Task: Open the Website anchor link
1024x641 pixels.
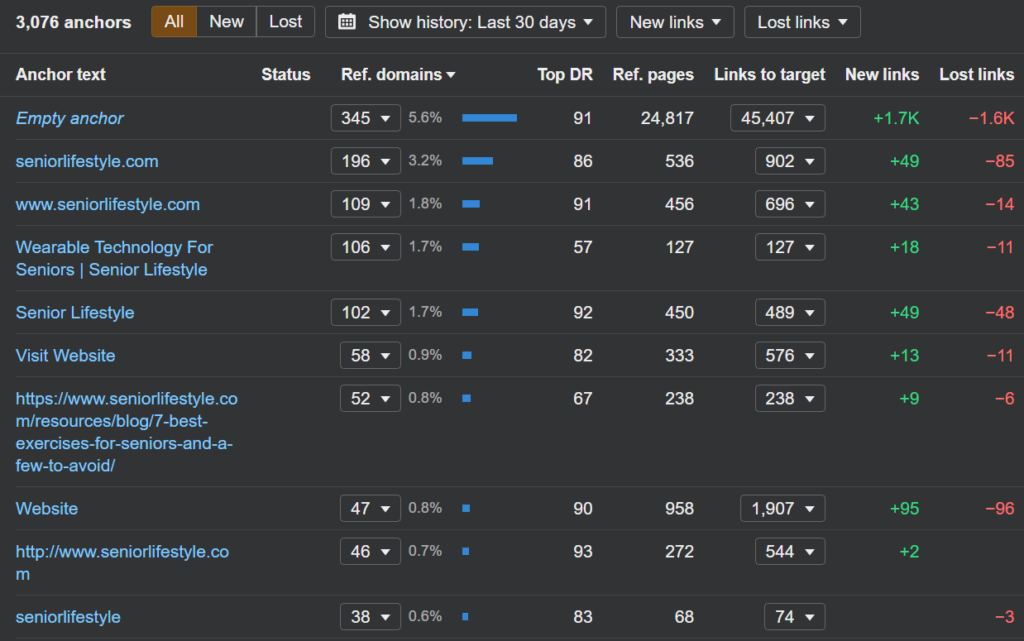Action: 46,508
